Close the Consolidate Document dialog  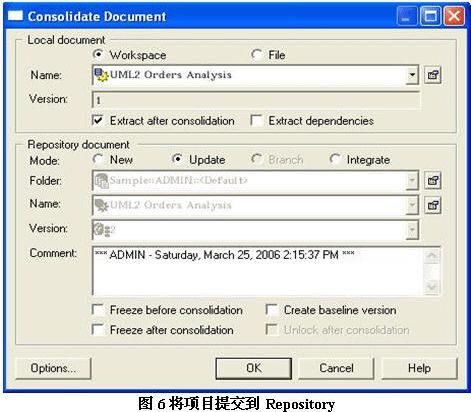pyautogui.click(x=454, y=16)
